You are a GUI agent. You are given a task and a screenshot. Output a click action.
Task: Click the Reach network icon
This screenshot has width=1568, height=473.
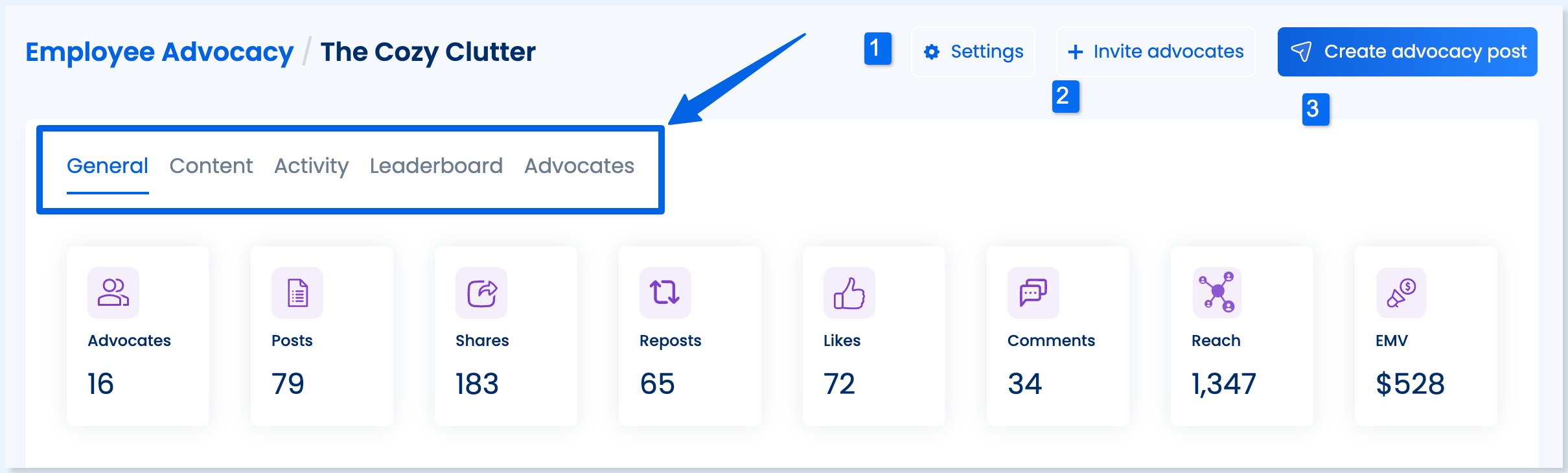[1217, 293]
